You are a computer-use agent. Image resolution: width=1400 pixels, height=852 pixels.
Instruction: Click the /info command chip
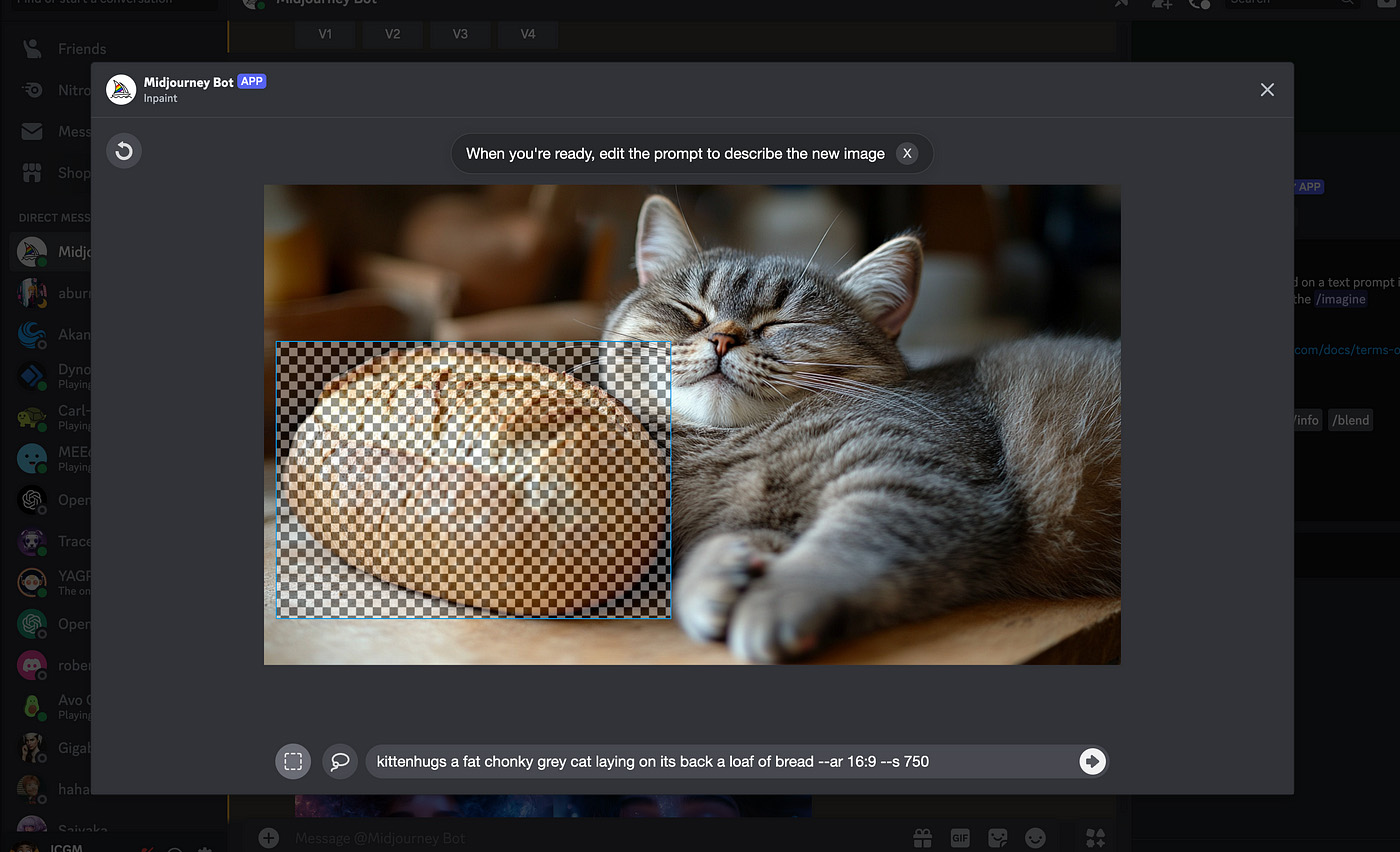click(x=1307, y=420)
